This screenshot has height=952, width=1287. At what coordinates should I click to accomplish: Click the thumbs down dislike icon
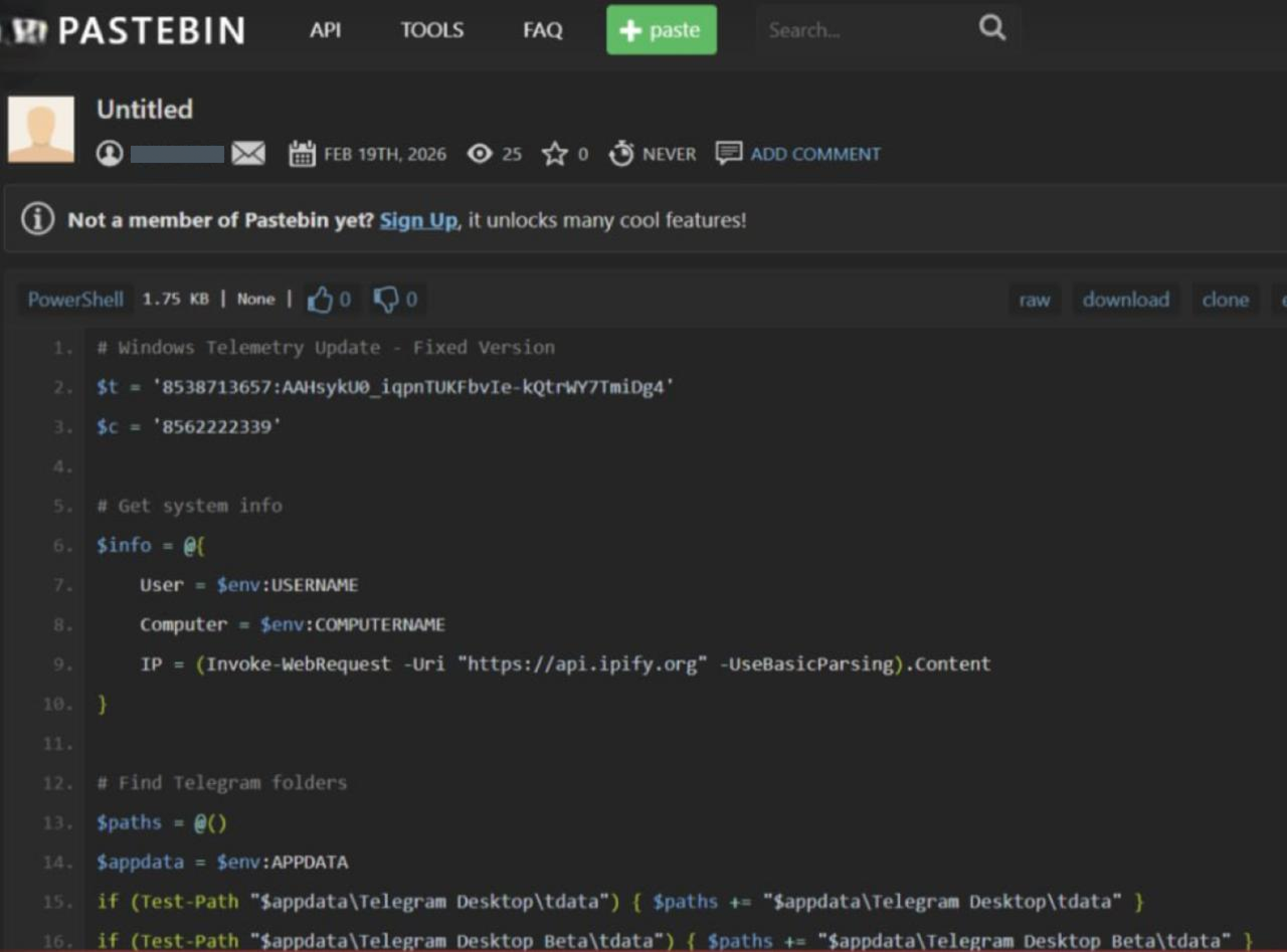(x=386, y=299)
